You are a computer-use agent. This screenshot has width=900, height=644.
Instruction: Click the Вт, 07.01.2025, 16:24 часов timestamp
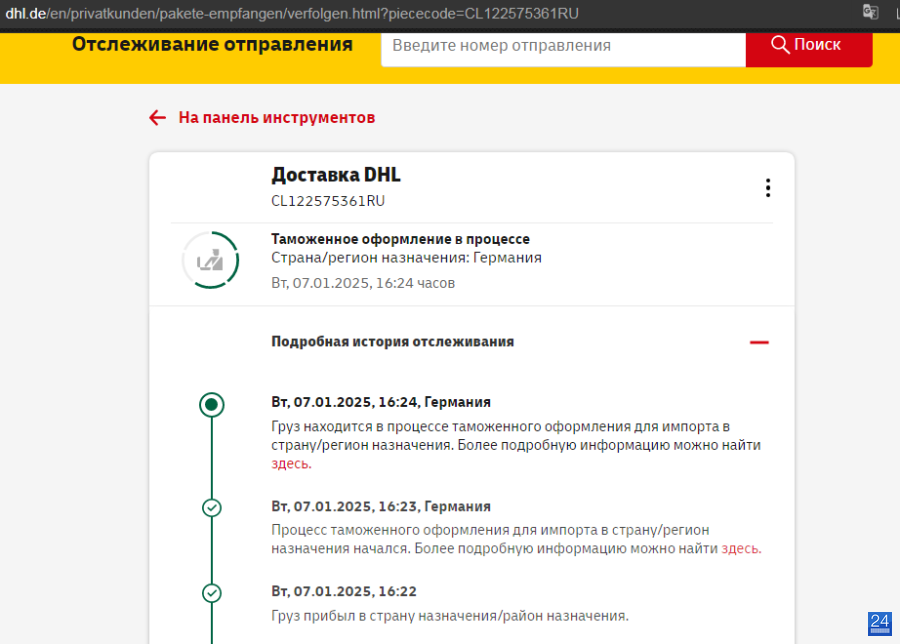coord(363,283)
